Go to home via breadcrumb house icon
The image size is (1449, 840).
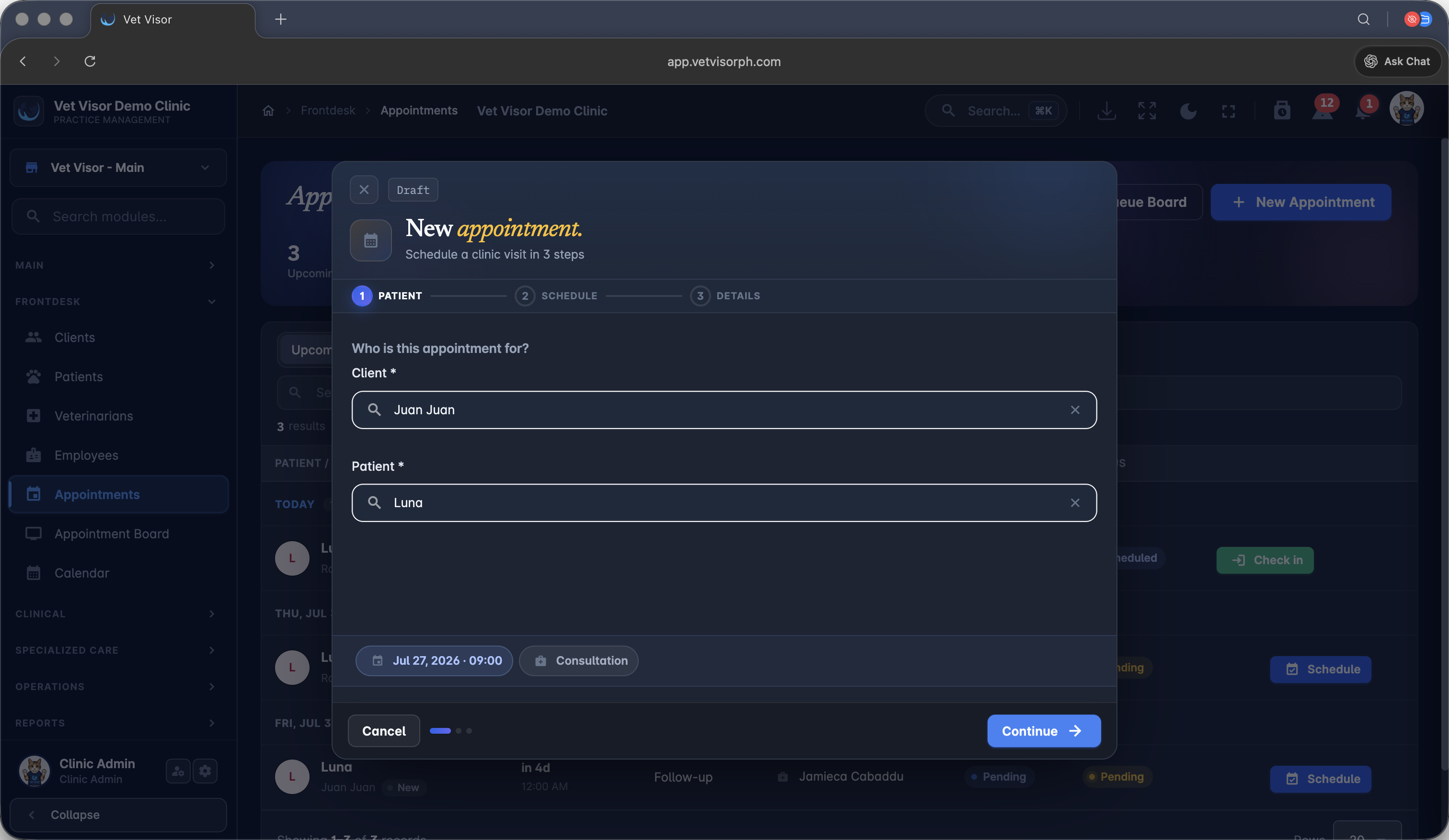pos(268,111)
